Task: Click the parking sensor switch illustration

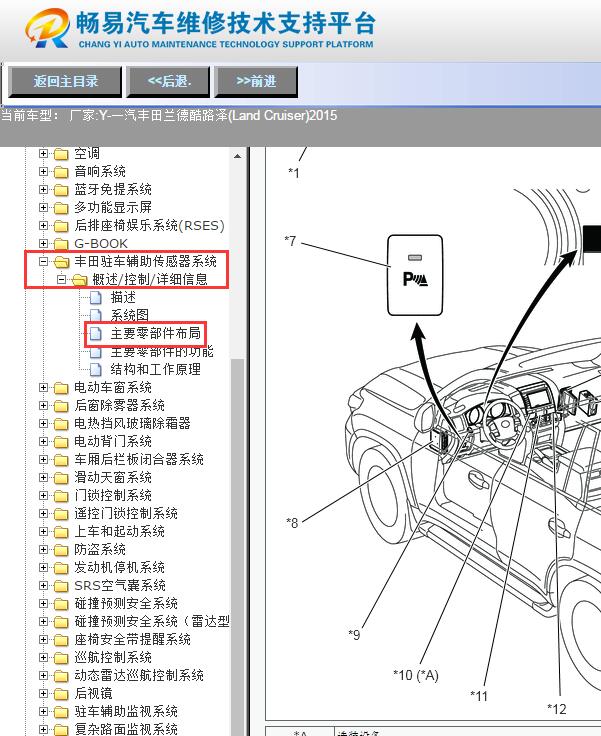Action: point(415,275)
